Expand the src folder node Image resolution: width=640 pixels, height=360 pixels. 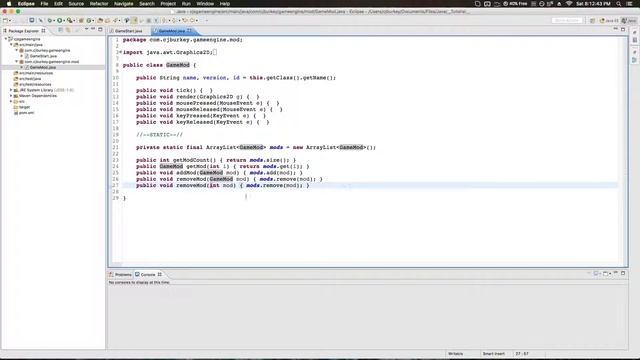coord(11,101)
